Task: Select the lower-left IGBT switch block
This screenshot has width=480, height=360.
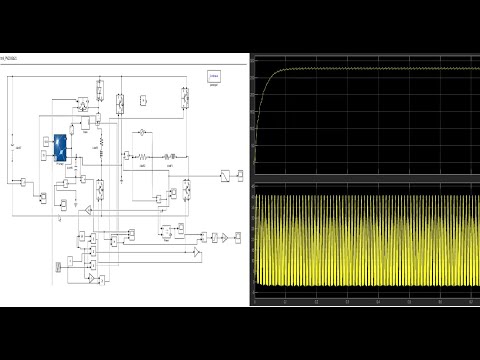Action: [100, 190]
